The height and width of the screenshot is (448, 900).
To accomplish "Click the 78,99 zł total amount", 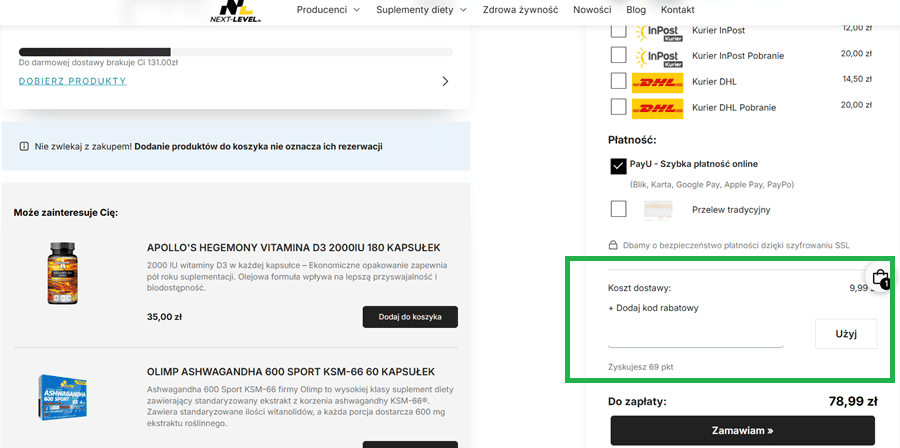I will coord(853,402).
